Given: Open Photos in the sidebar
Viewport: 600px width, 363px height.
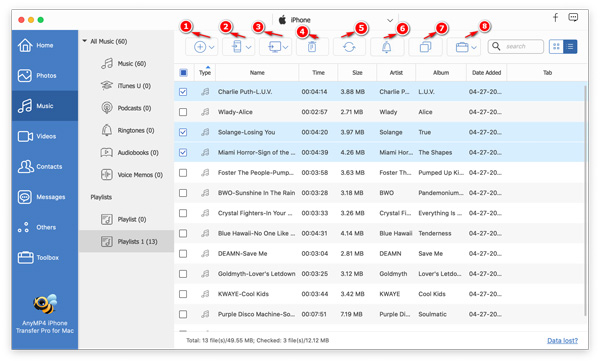Looking at the screenshot, I should [44, 75].
